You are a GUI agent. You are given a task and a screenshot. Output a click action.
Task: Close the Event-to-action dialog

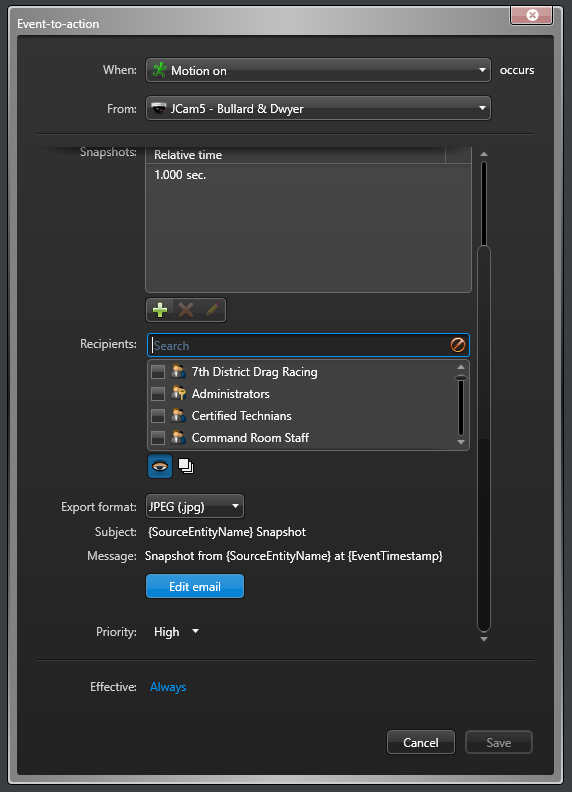coord(532,15)
